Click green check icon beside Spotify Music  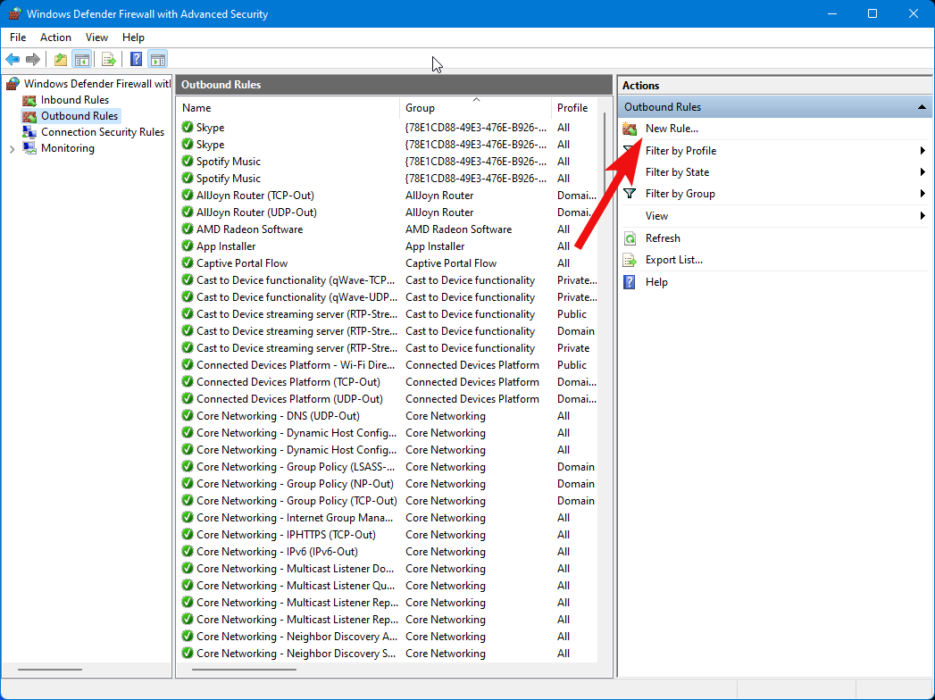pyautogui.click(x=188, y=161)
